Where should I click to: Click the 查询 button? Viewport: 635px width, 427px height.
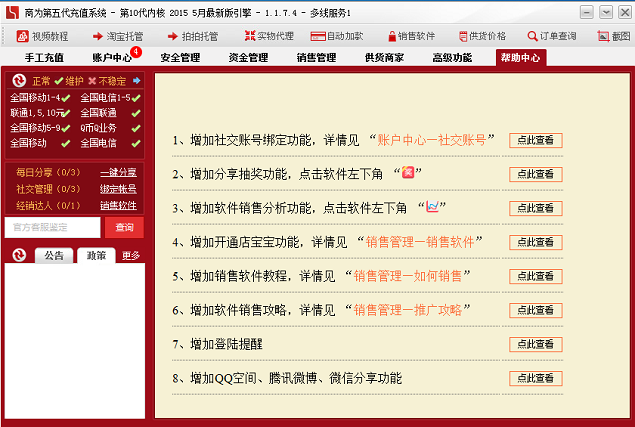pyautogui.click(x=124, y=227)
